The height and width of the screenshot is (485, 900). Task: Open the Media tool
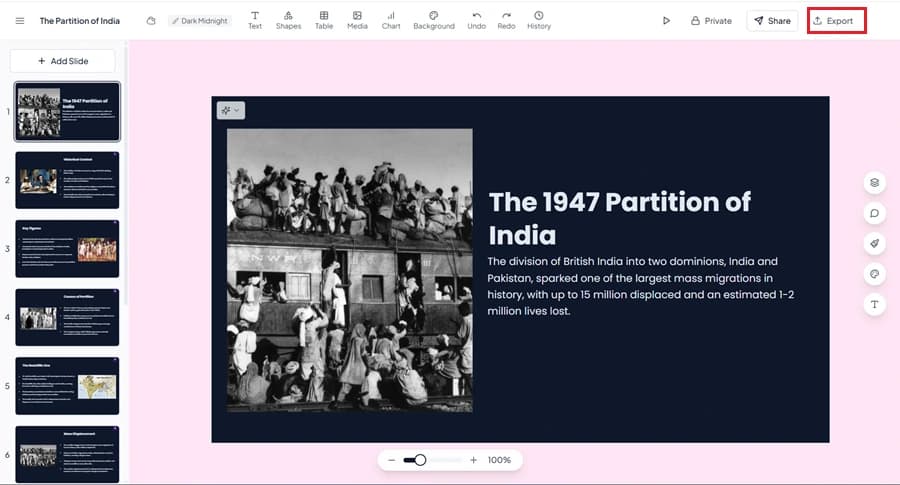(x=357, y=20)
